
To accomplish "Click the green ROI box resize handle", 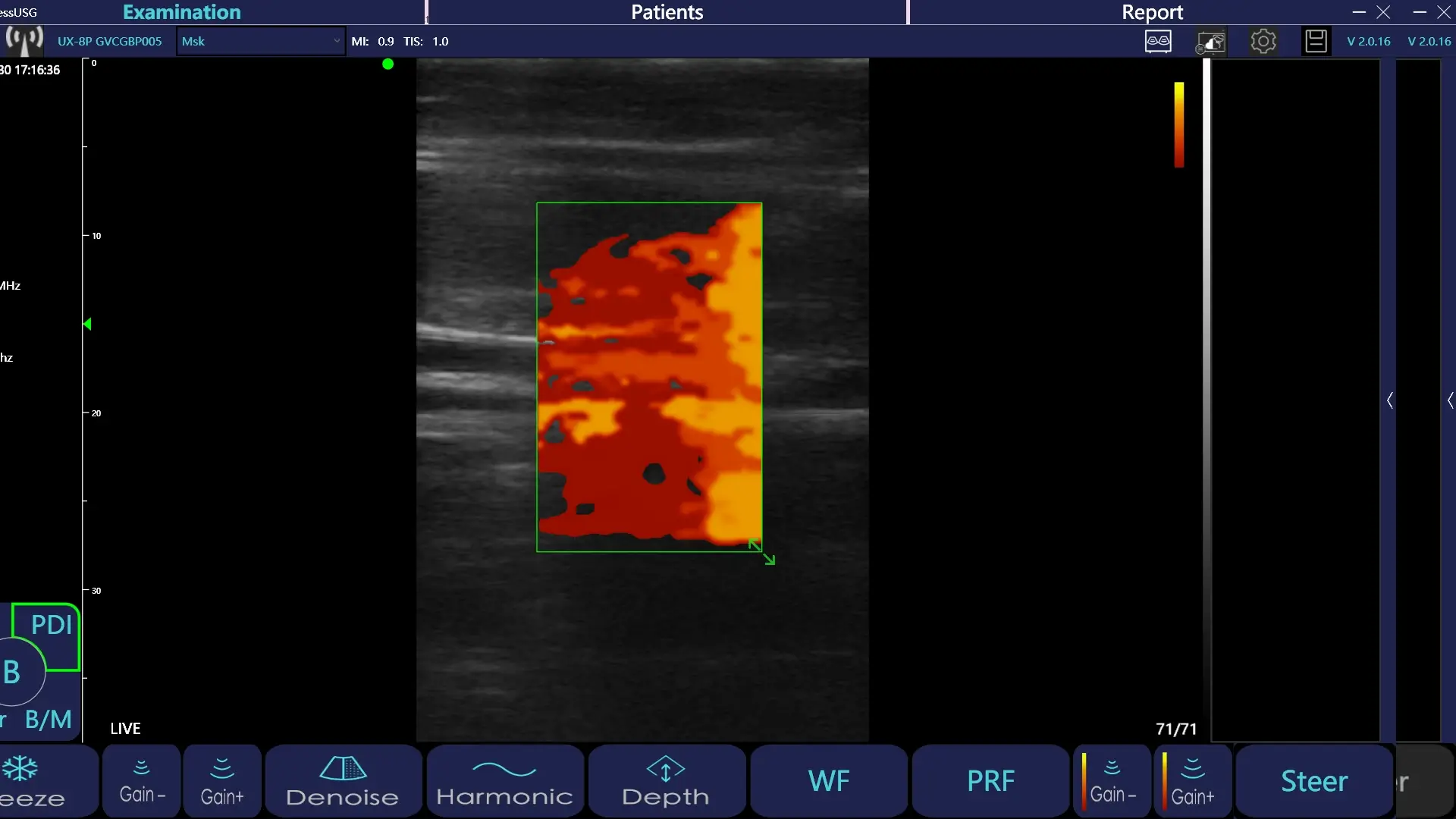I will pyautogui.click(x=762, y=551).
